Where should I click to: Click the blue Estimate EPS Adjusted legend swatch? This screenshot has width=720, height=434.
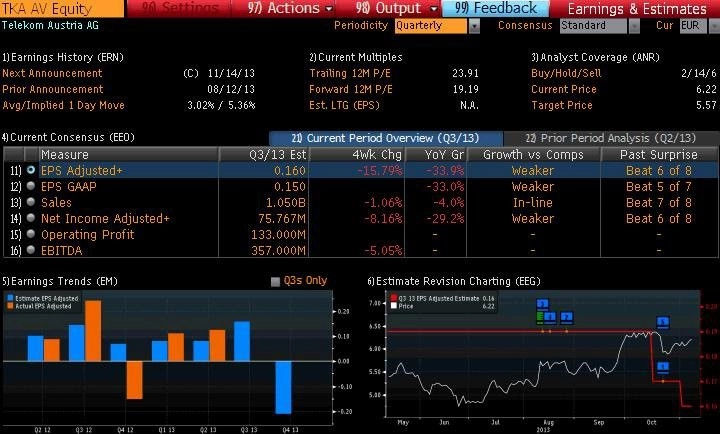[x=10, y=298]
